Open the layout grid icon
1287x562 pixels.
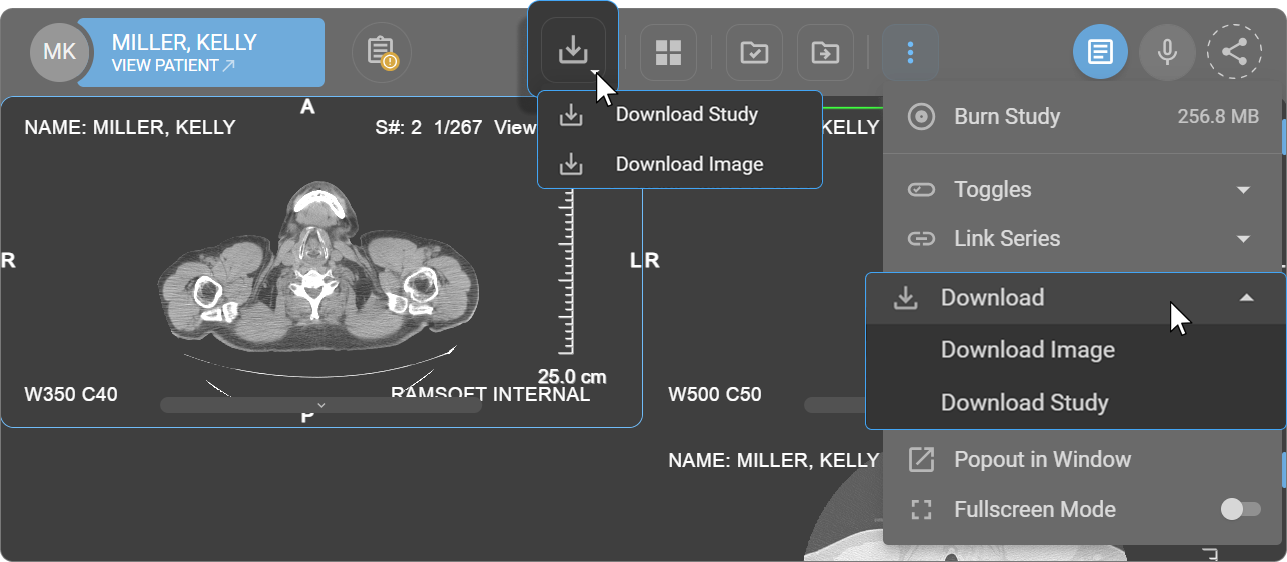668,52
